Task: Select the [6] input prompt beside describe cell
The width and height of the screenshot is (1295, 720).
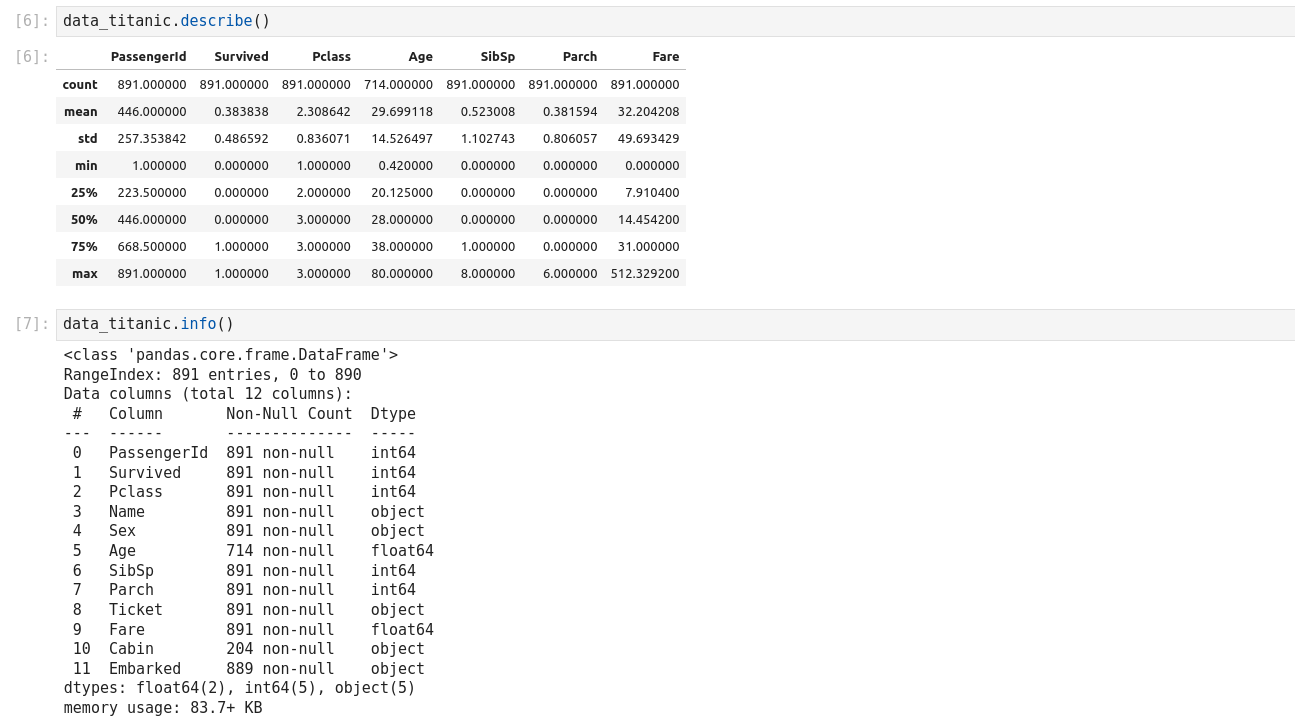Action: click(x=31, y=21)
